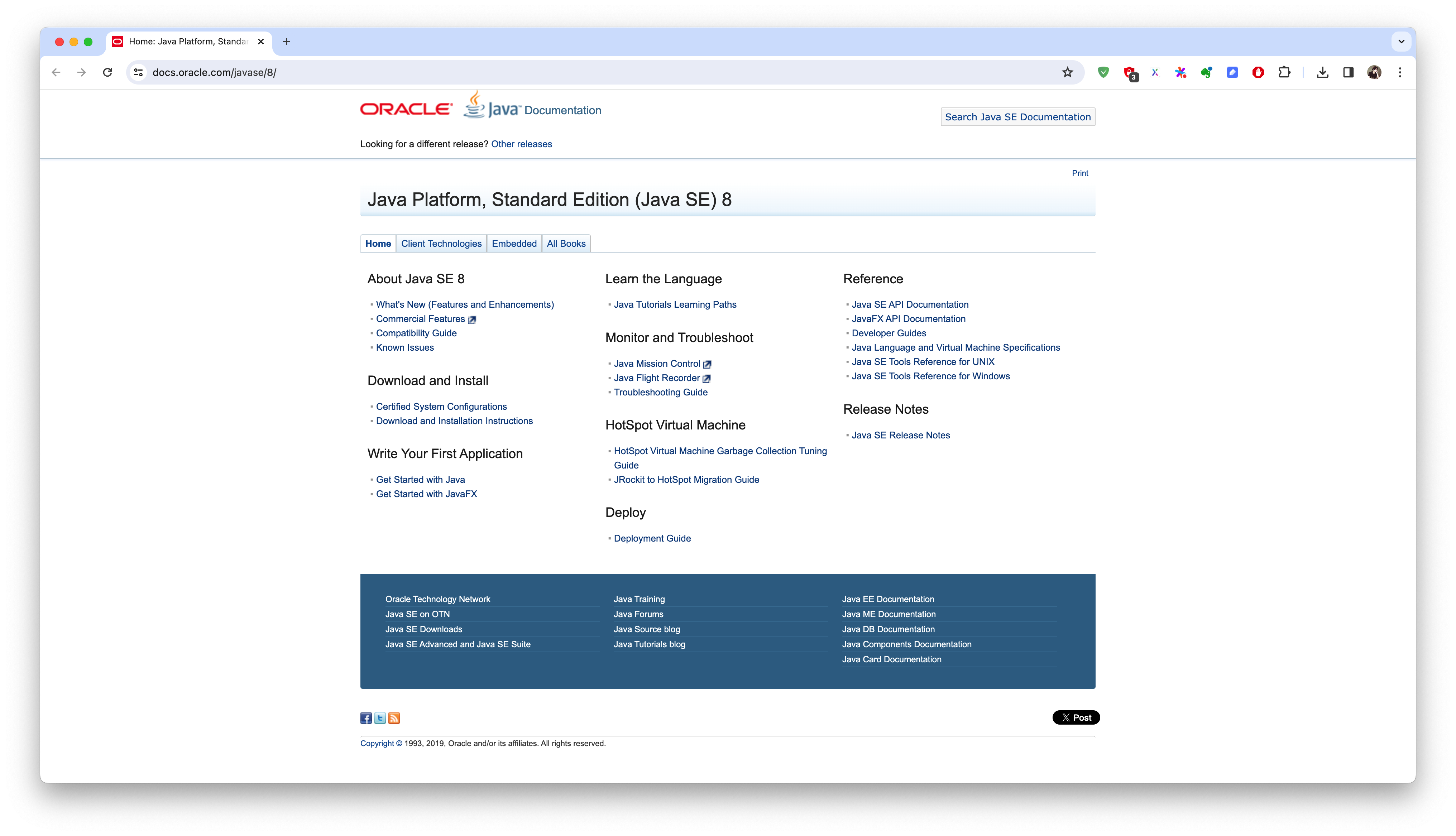Click the Twitter bird icon
Screen dimensions: 1456x836
click(380, 718)
